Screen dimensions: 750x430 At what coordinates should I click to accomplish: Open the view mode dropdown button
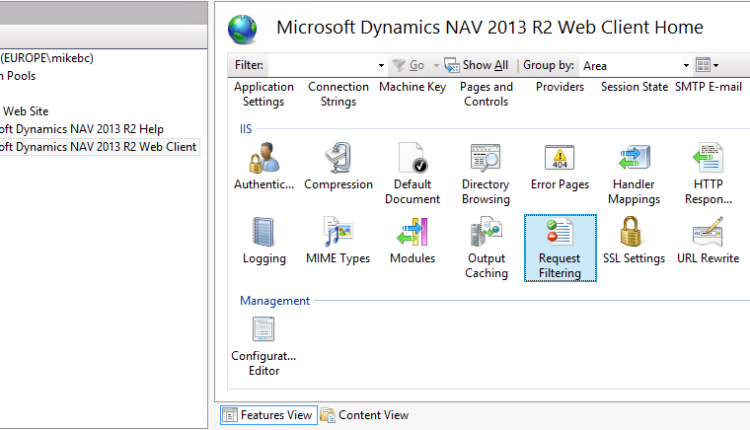[x=707, y=65]
